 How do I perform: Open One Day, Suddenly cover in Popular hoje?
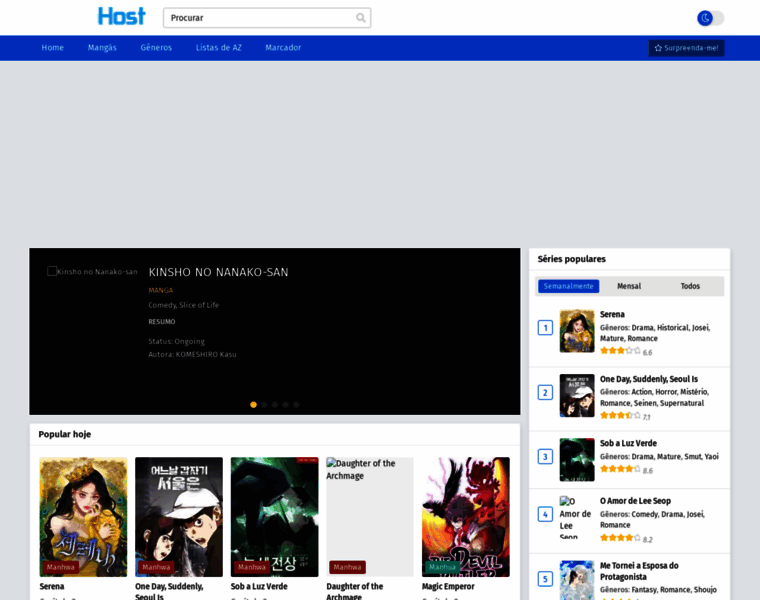point(179,517)
